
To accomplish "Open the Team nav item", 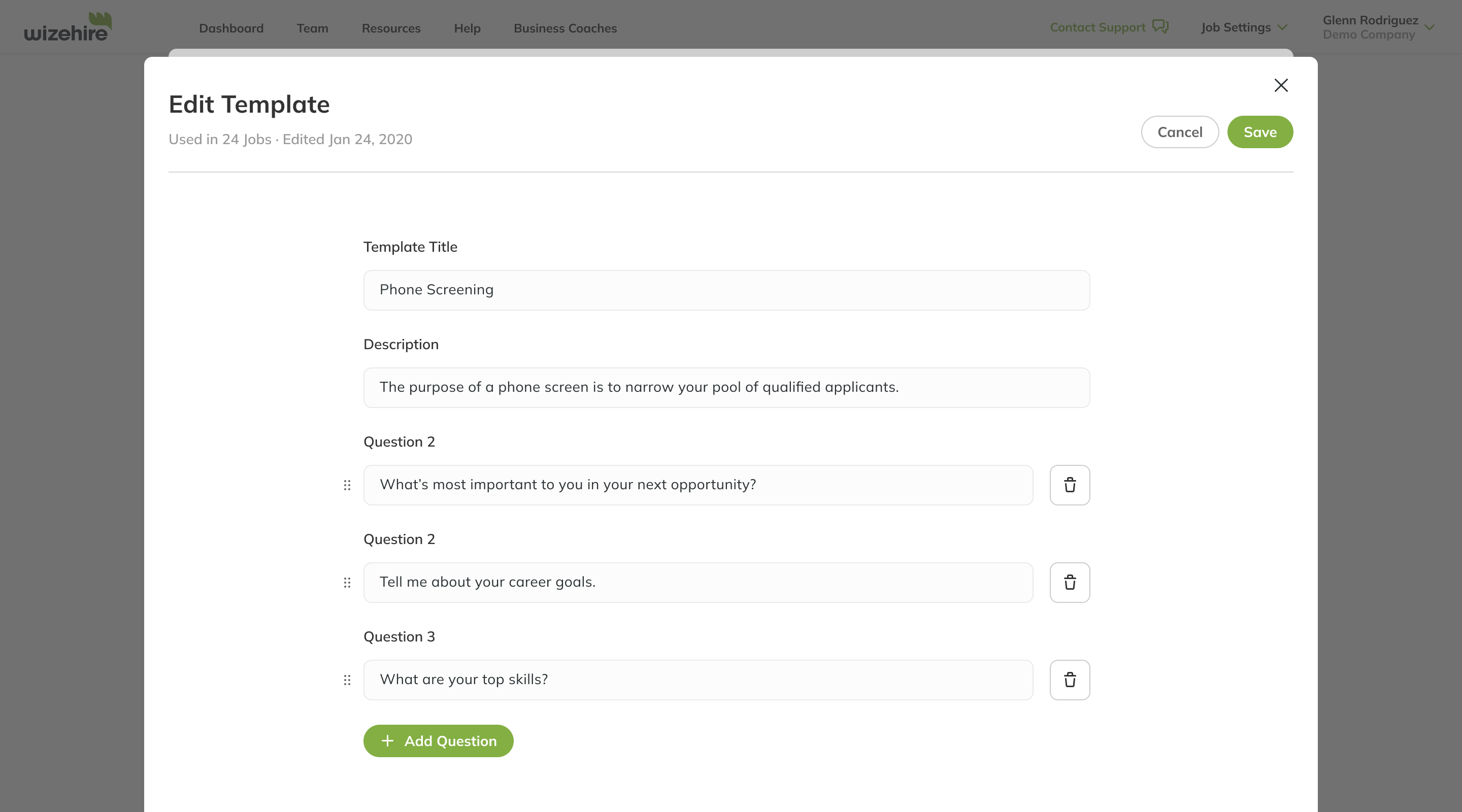I will pos(312,28).
